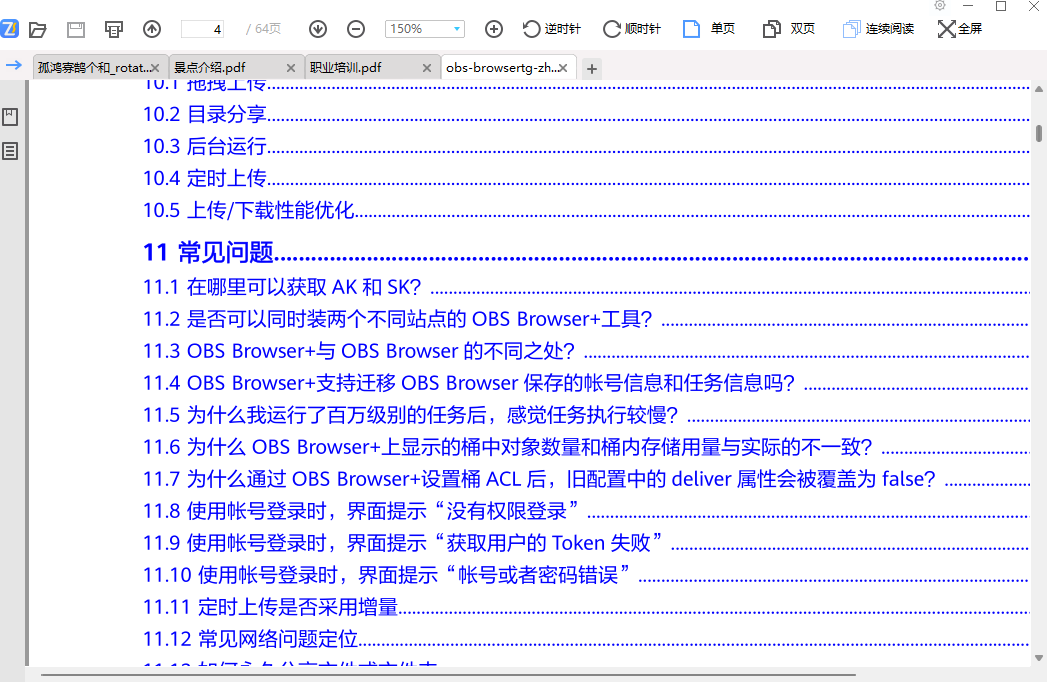Click the blue app logo icon
This screenshot has width=1047, height=682.
pyautogui.click(x=9, y=29)
